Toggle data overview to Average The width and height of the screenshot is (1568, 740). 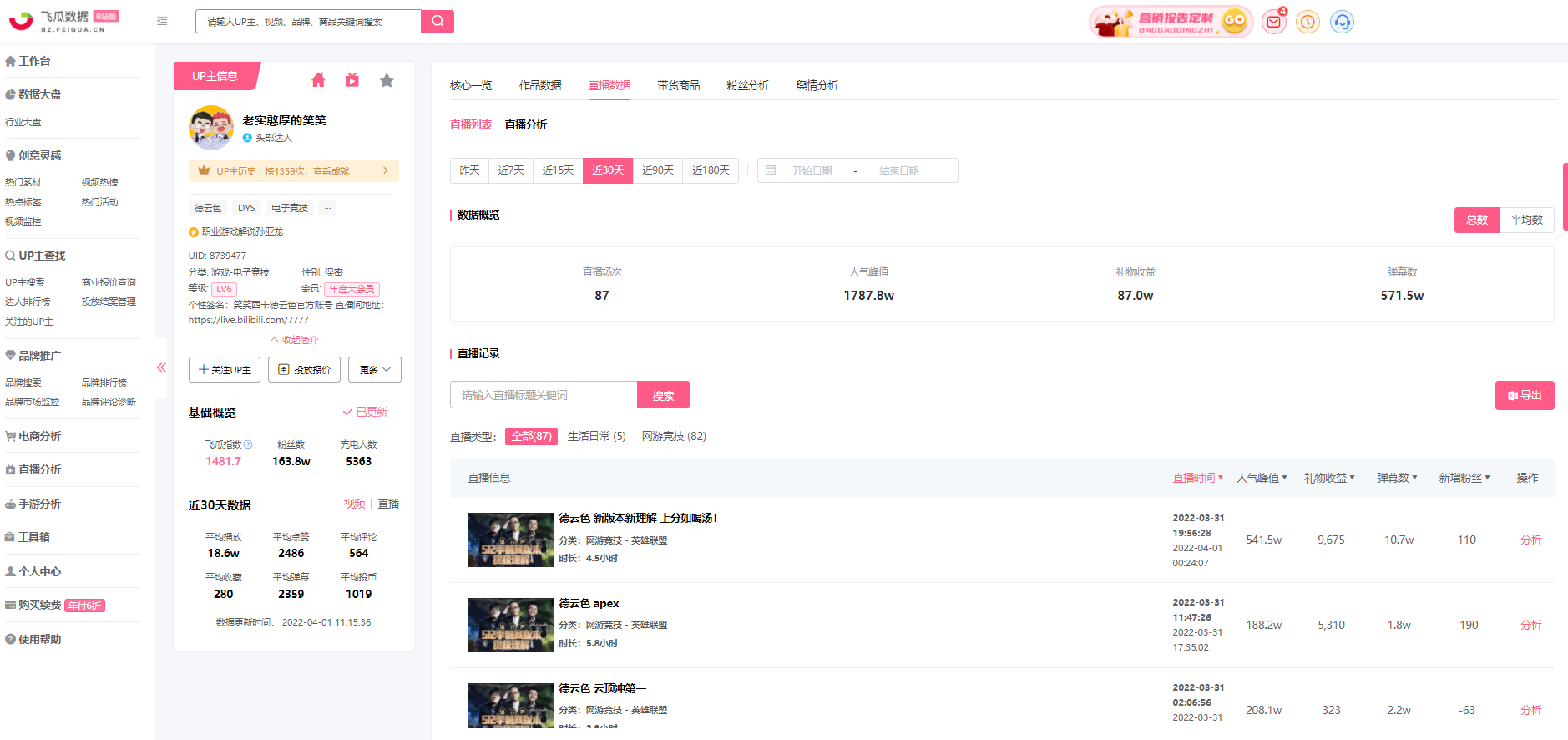pos(1527,220)
